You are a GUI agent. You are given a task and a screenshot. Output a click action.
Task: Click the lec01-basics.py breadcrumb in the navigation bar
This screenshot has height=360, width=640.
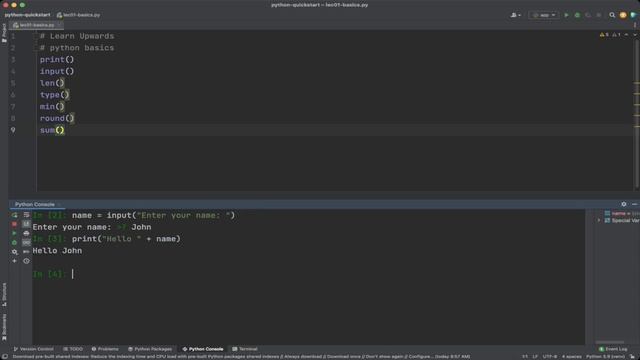78,15
